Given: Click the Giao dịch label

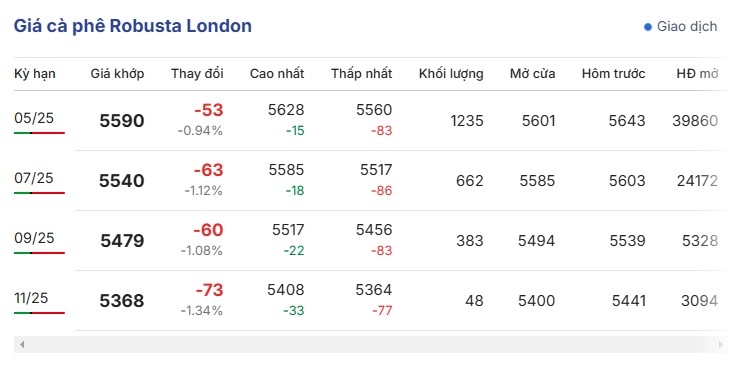Looking at the screenshot, I should click(x=687, y=27).
